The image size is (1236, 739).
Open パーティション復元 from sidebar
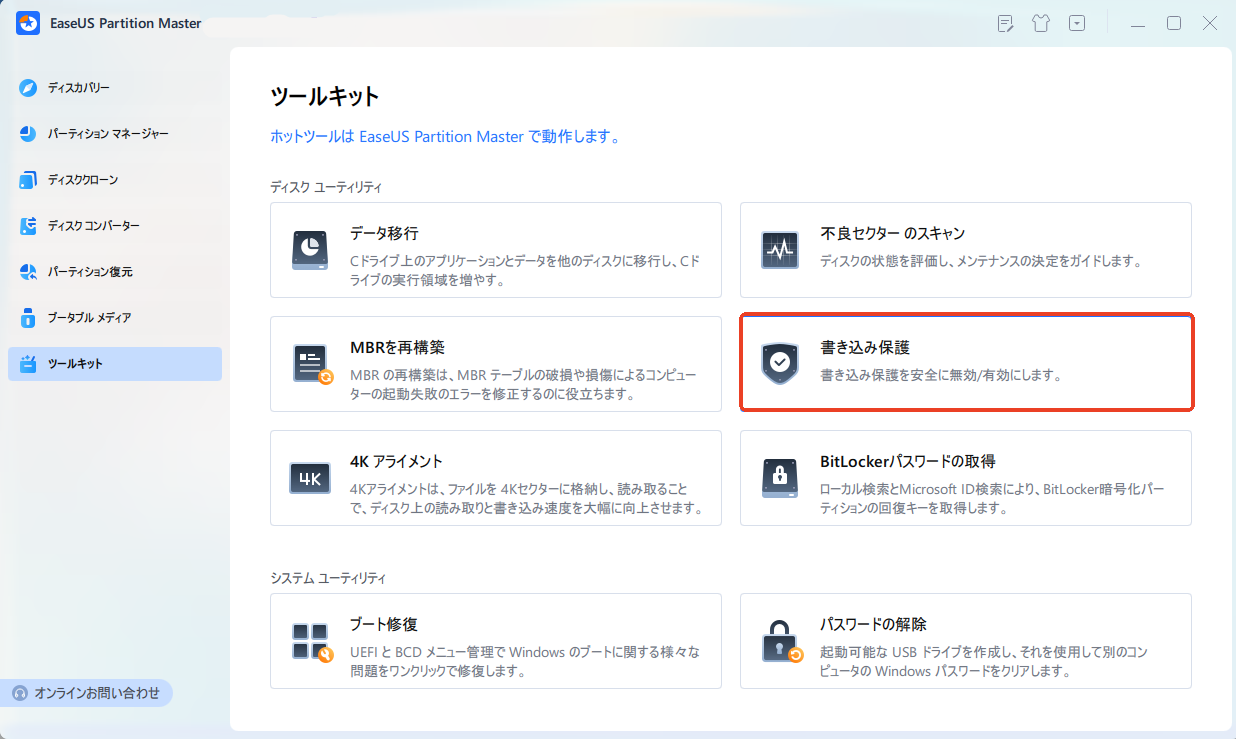tap(90, 272)
